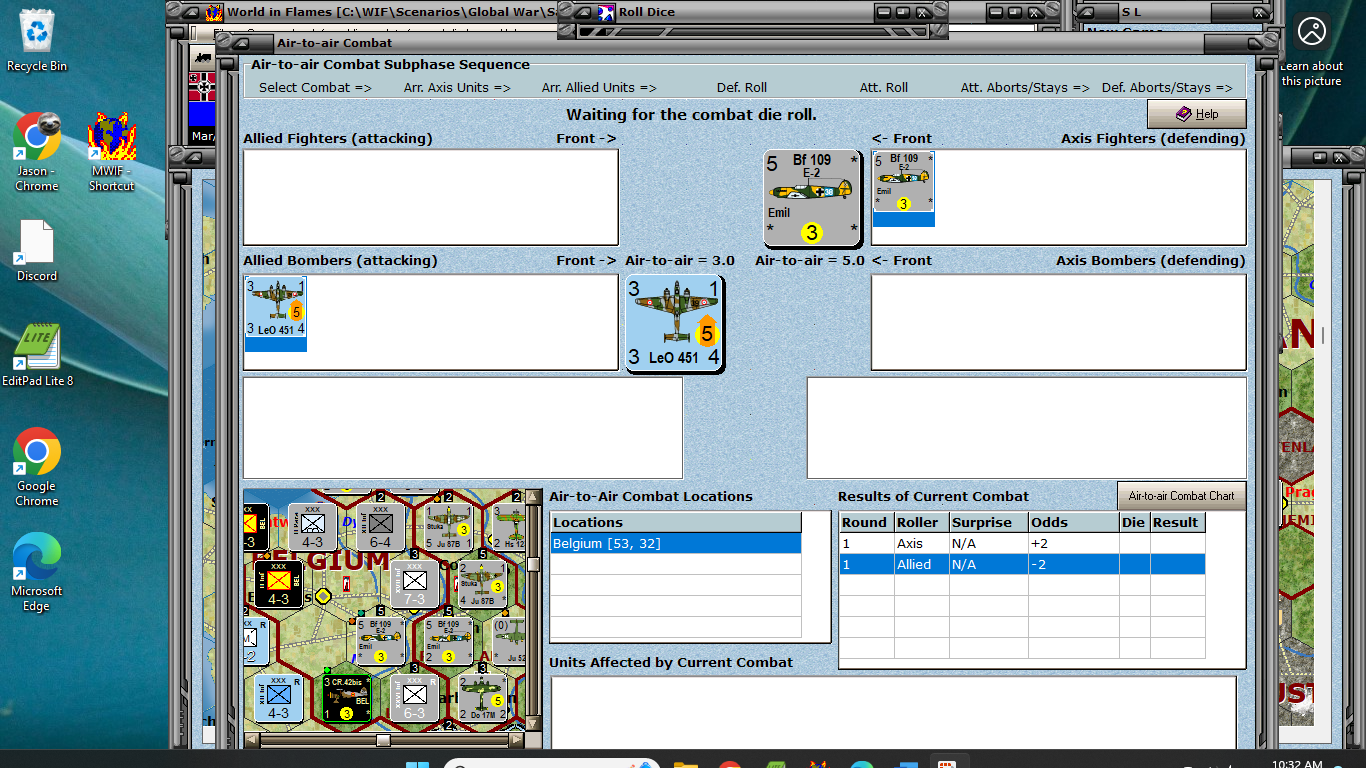Select the Allied roller row in results table
This screenshot has width=1366, height=768.
[1022, 565]
